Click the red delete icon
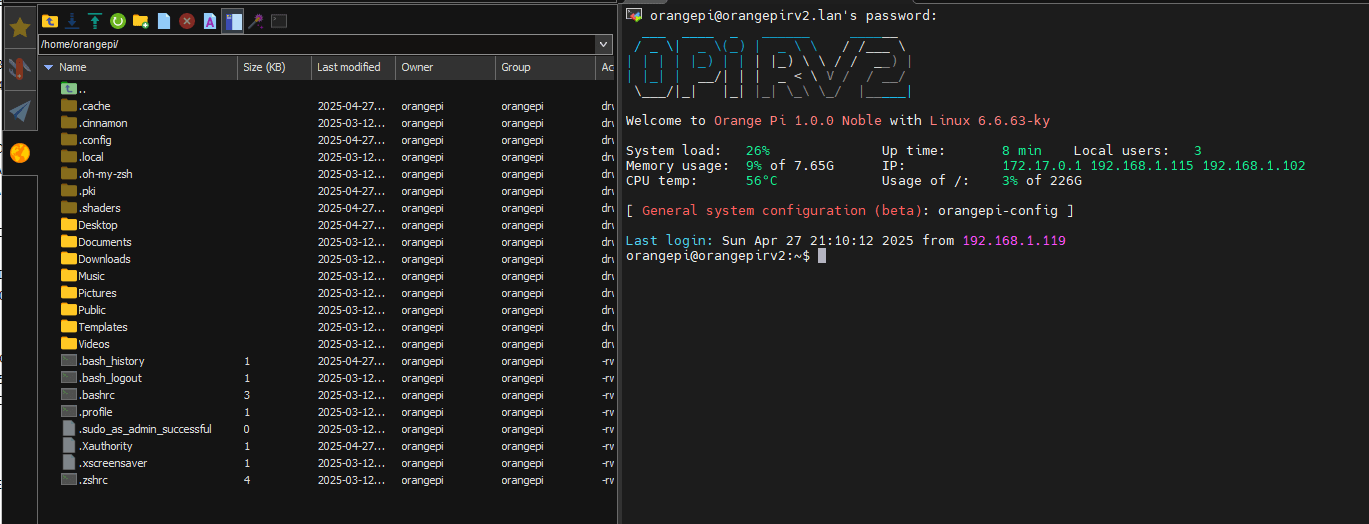Image resolution: width=1369 pixels, height=524 pixels. coord(187,20)
